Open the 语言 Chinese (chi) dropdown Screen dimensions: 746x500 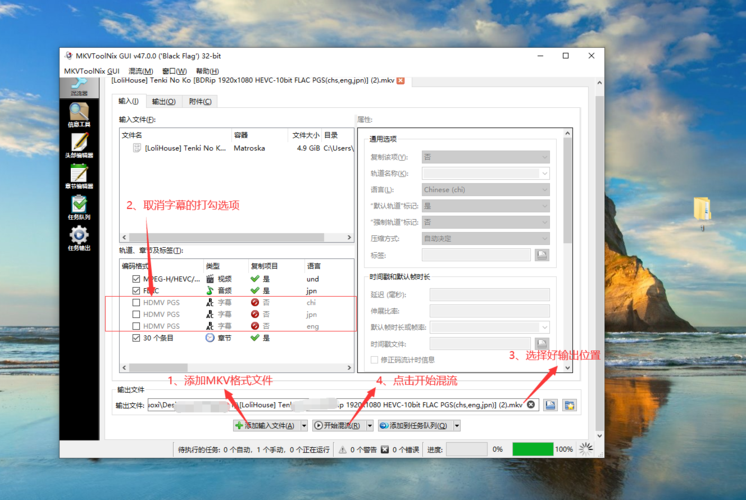tap(485, 189)
